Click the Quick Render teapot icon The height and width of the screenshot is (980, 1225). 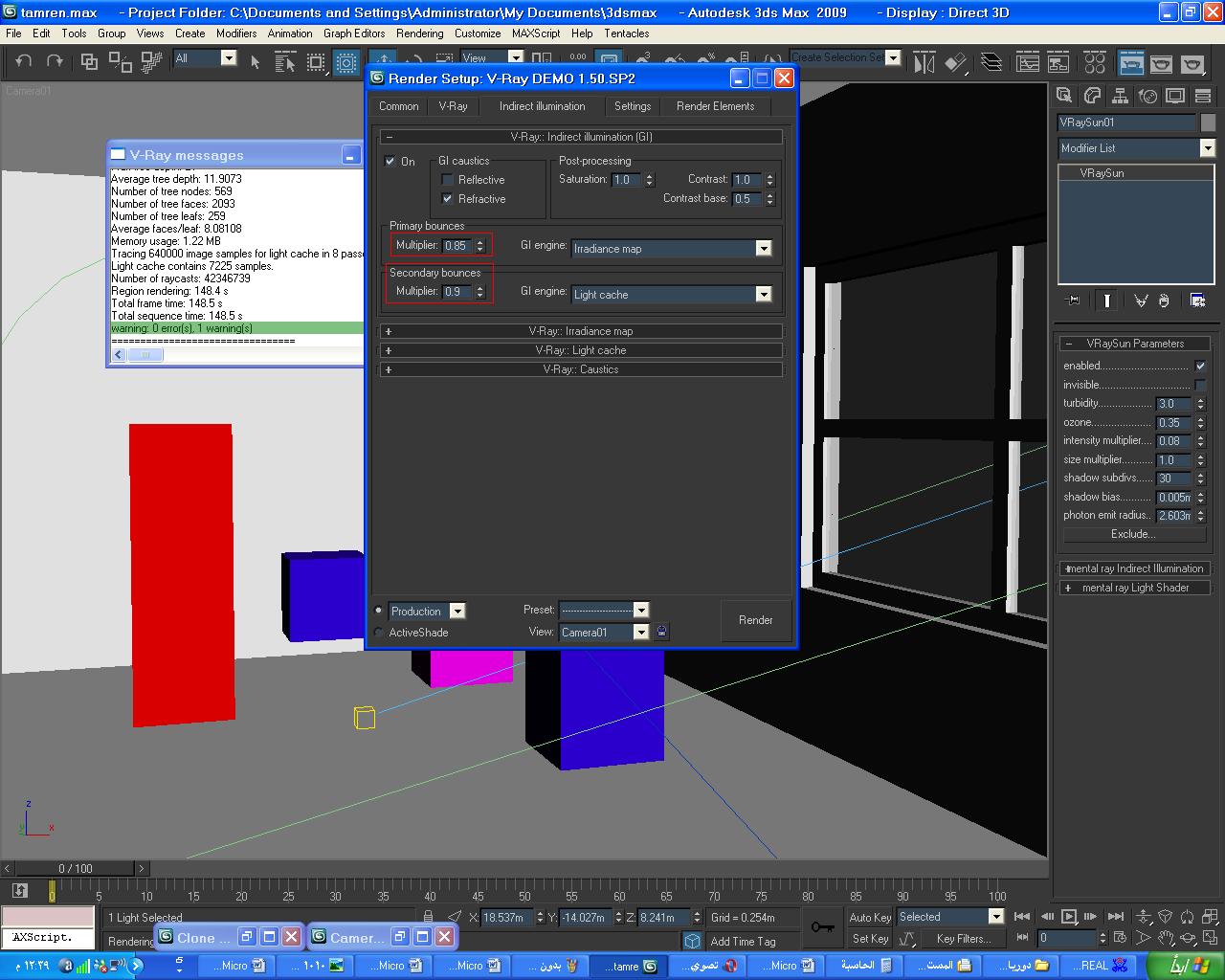[x=1192, y=63]
